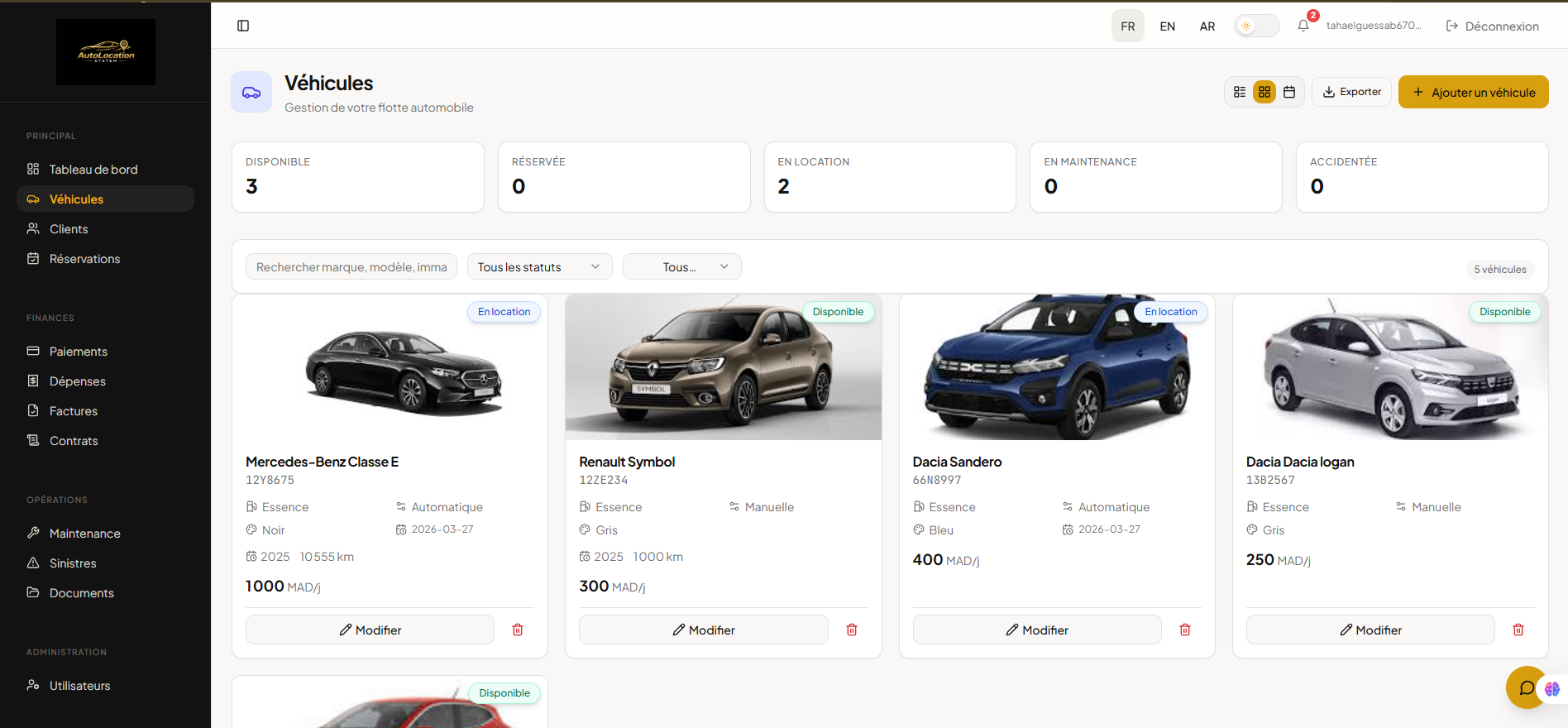Open Tableau de bord menu item

(x=105, y=169)
